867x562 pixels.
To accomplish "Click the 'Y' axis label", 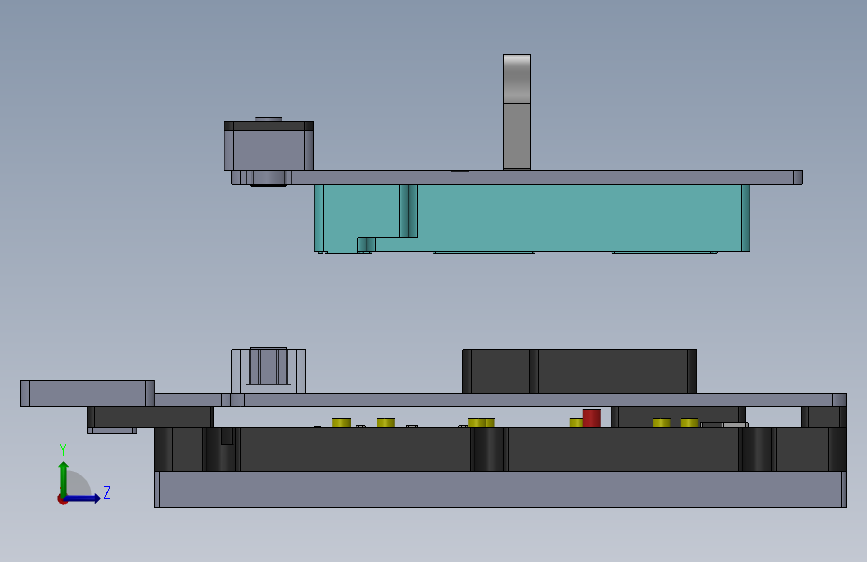I will [63, 450].
